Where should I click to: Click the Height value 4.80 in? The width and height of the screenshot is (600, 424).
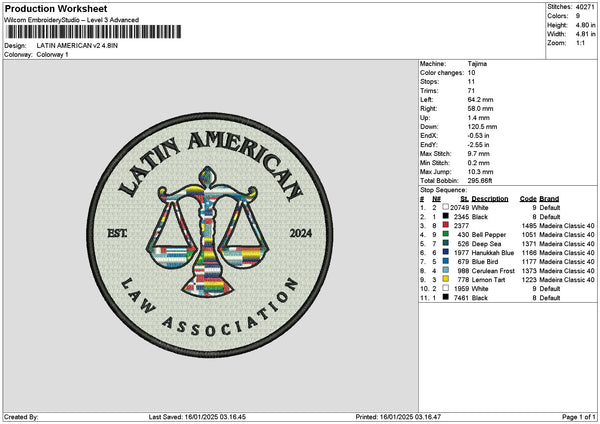click(x=585, y=25)
